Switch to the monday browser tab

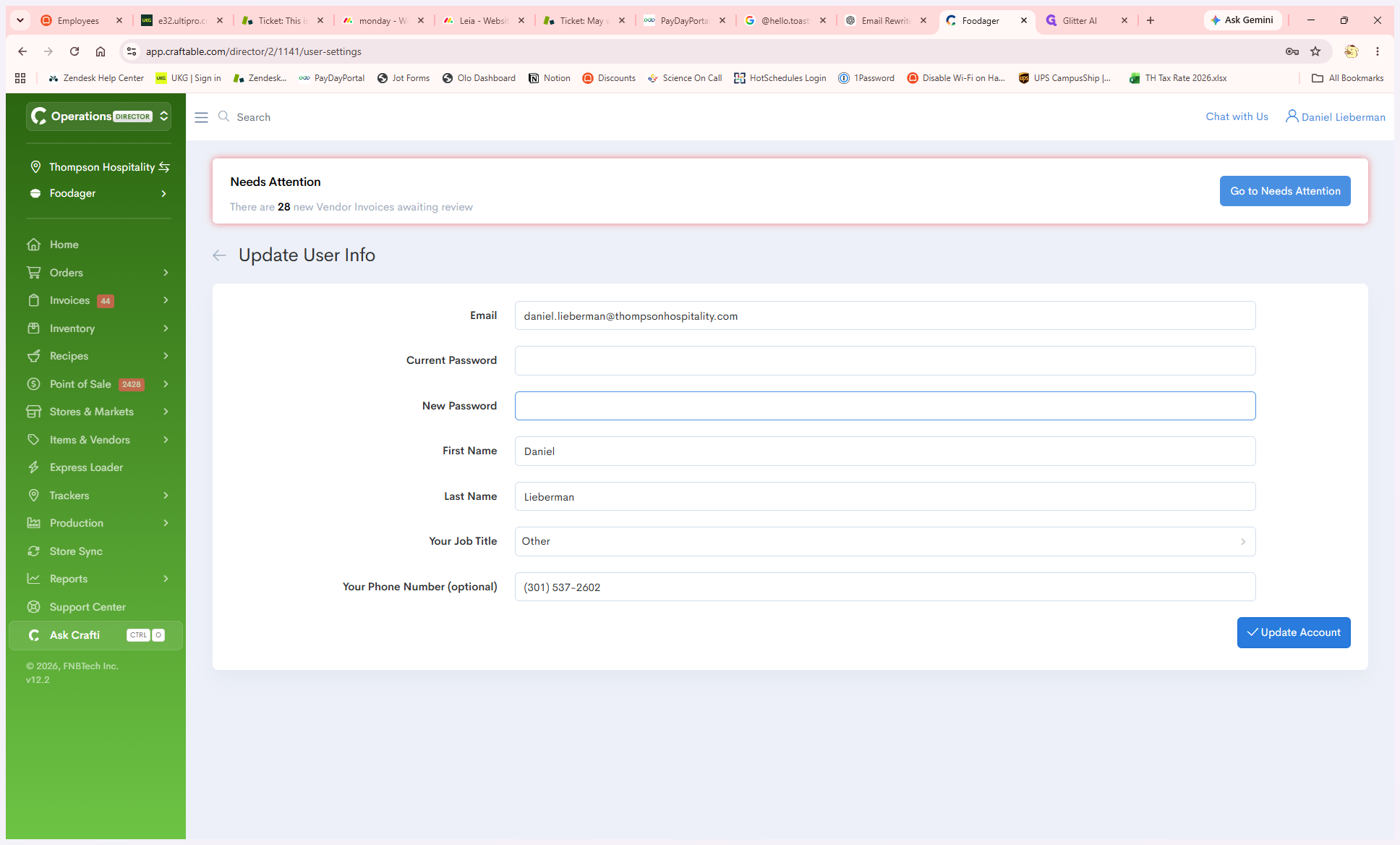[383, 21]
